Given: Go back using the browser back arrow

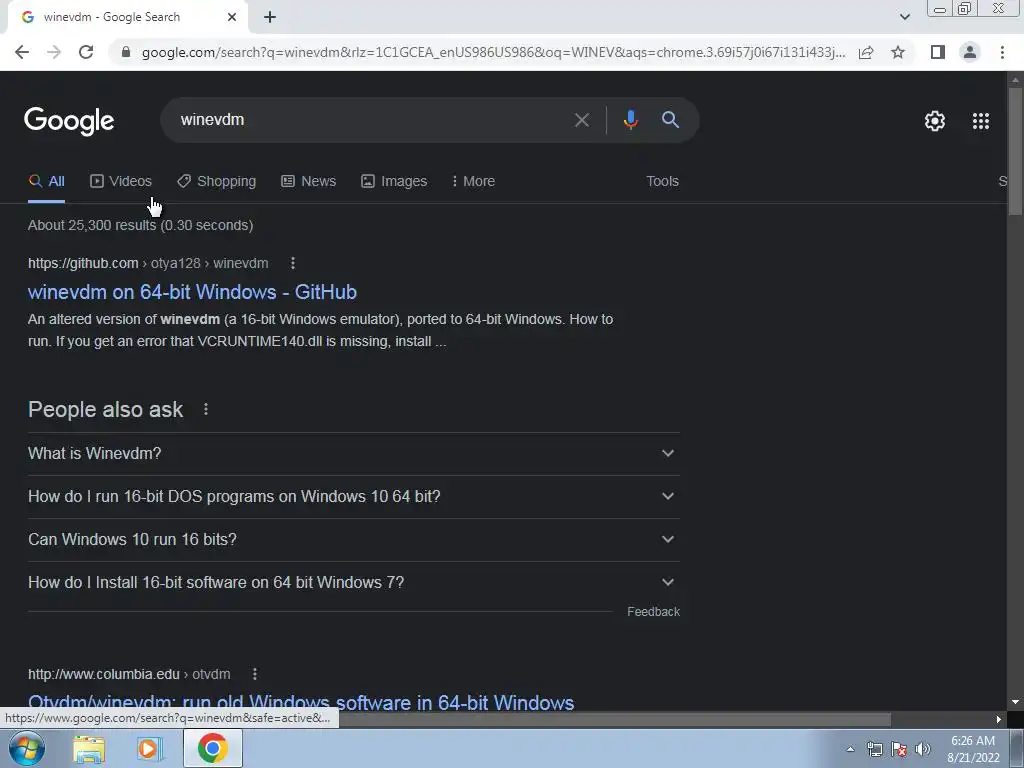Looking at the screenshot, I should (x=22, y=52).
